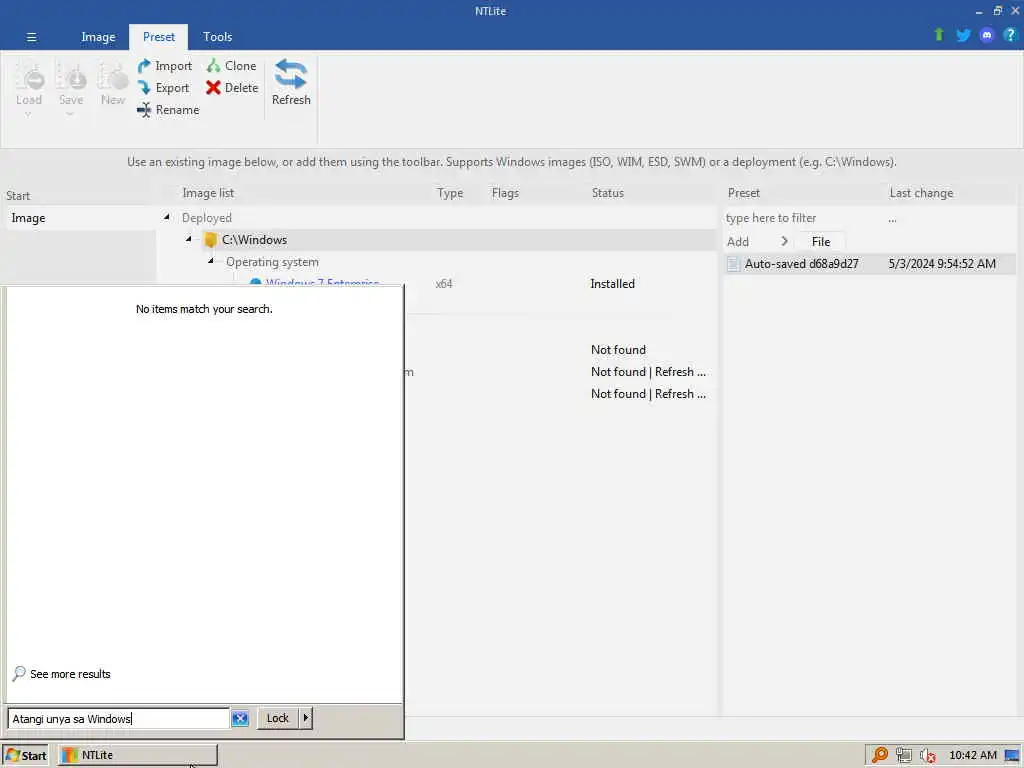Click the Show desktop tray icon
Viewport: 1024px width, 768px height.
coord(1012,756)
